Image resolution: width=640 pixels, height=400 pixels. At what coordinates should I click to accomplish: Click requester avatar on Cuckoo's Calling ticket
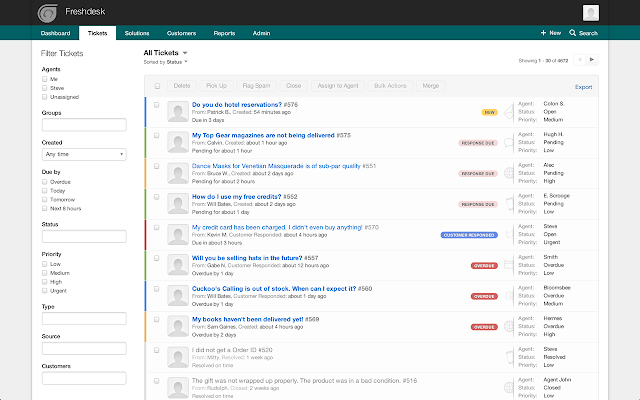(x=178, y=296)
